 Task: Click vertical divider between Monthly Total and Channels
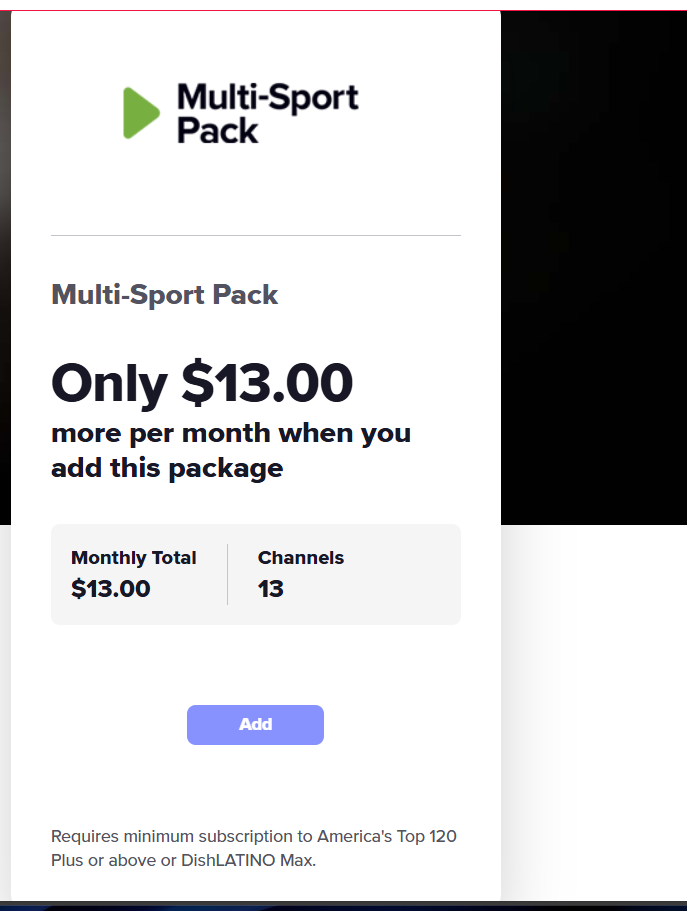pos(228,574)
